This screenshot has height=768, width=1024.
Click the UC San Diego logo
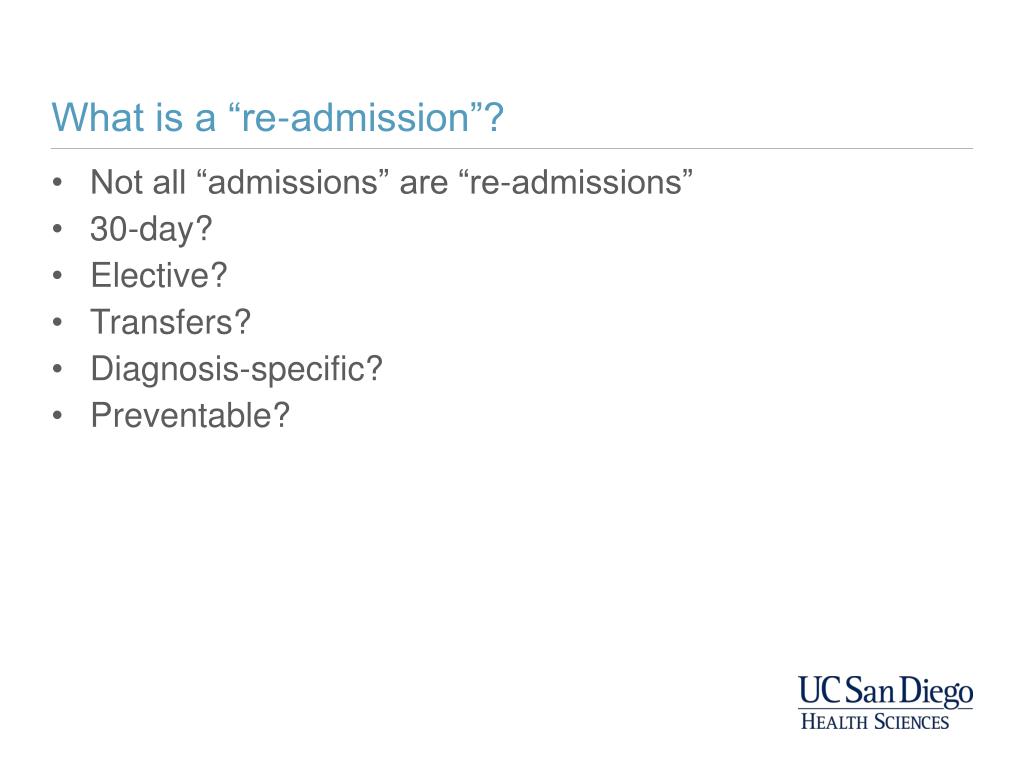[885, 703]
